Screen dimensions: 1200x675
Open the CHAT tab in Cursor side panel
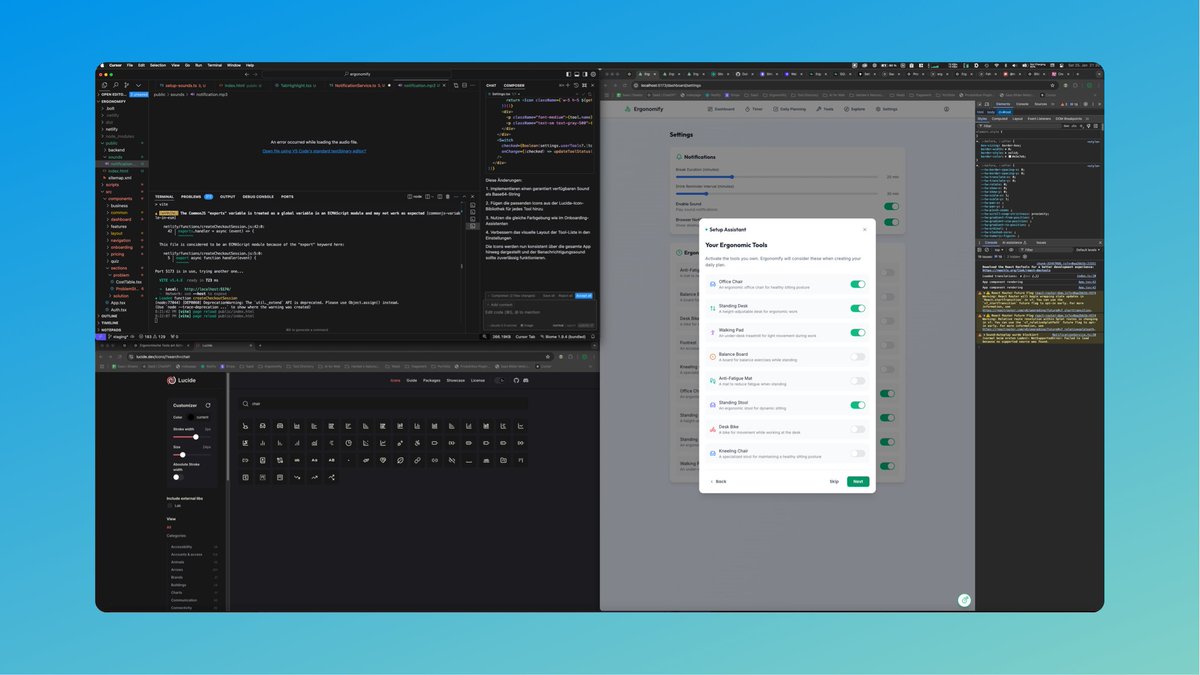(491, 85)
